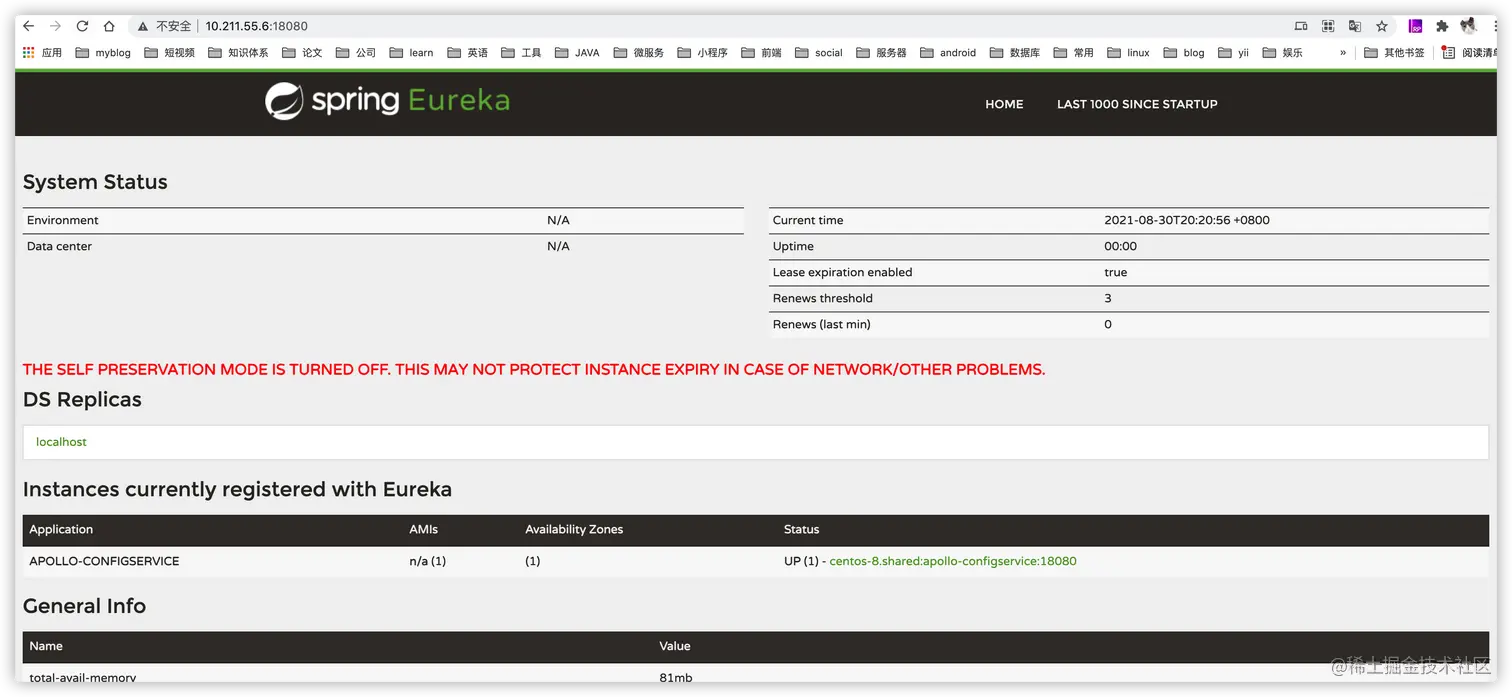The width and height of the screenshot is (1512, 697).
Task: Open the 数据库 bookmark folder
Action: click(1015, 53)
